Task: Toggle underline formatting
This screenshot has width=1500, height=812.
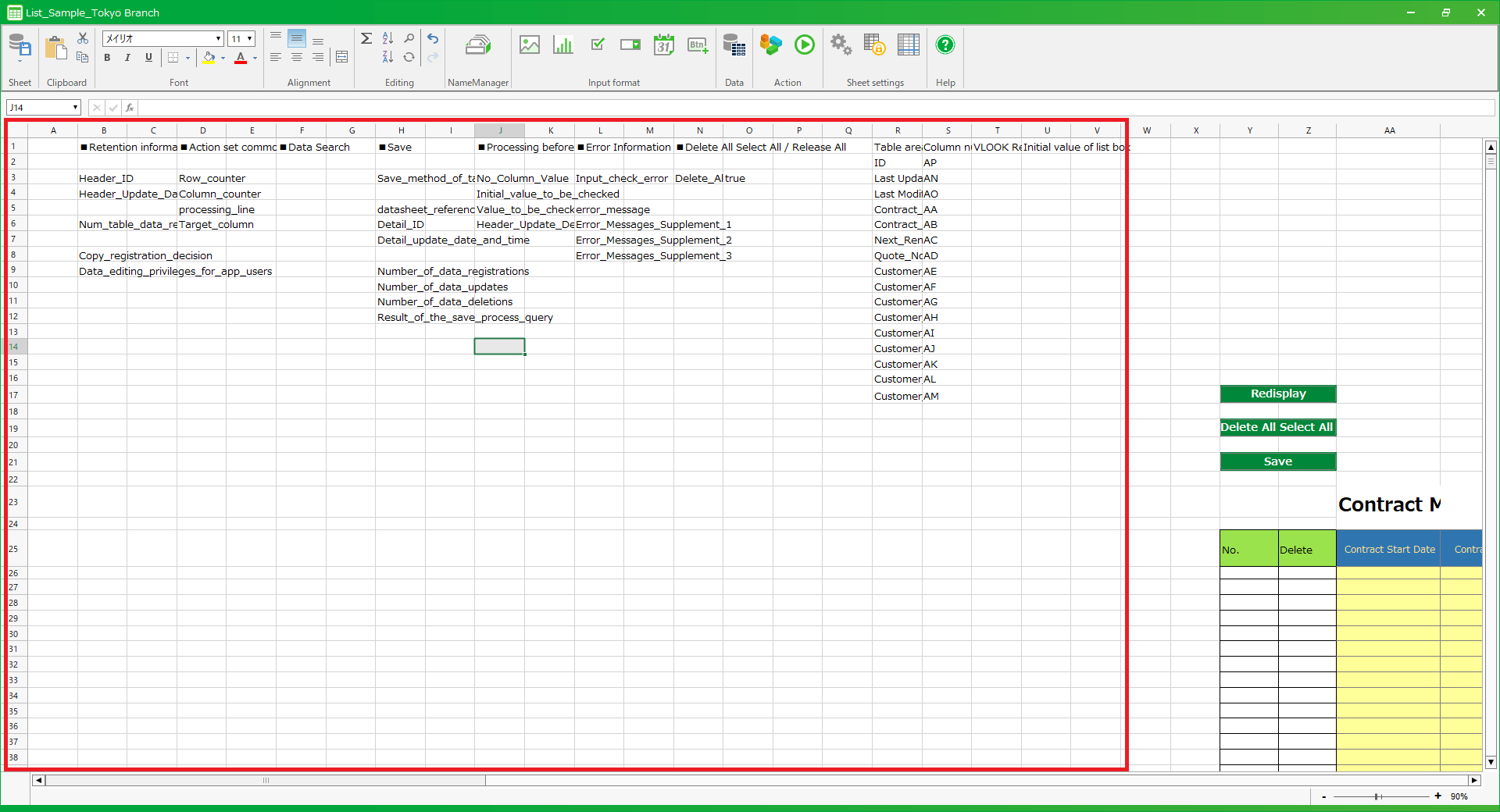Action: [x=148, y=58]
